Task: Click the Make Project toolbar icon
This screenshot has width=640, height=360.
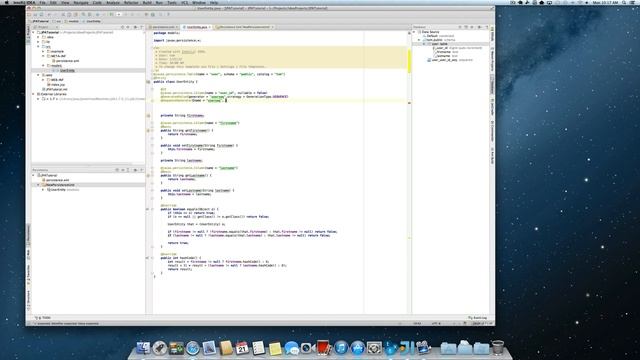Action: point(111,15)
